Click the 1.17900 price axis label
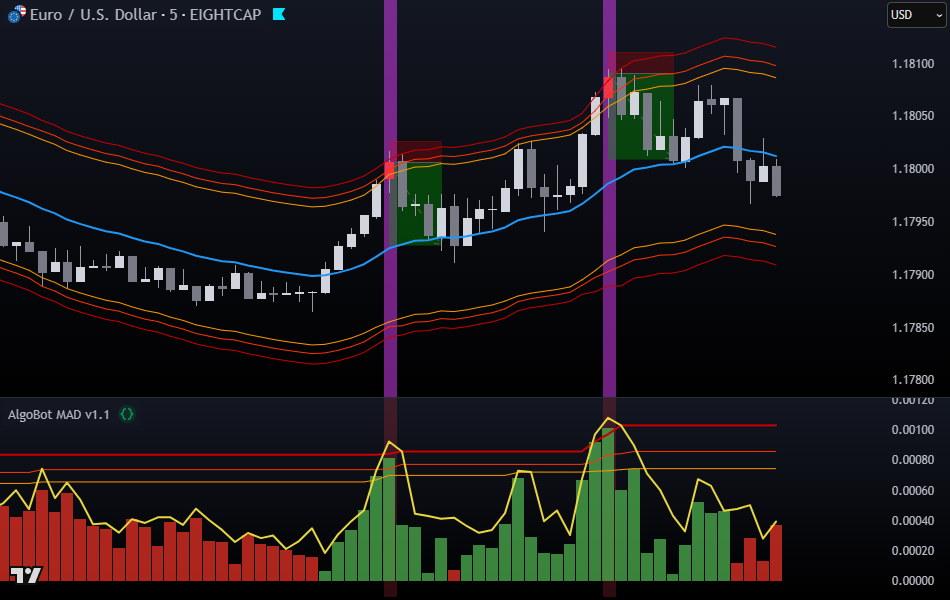This screenshot has height=600, width=950. tap(913, 275)
